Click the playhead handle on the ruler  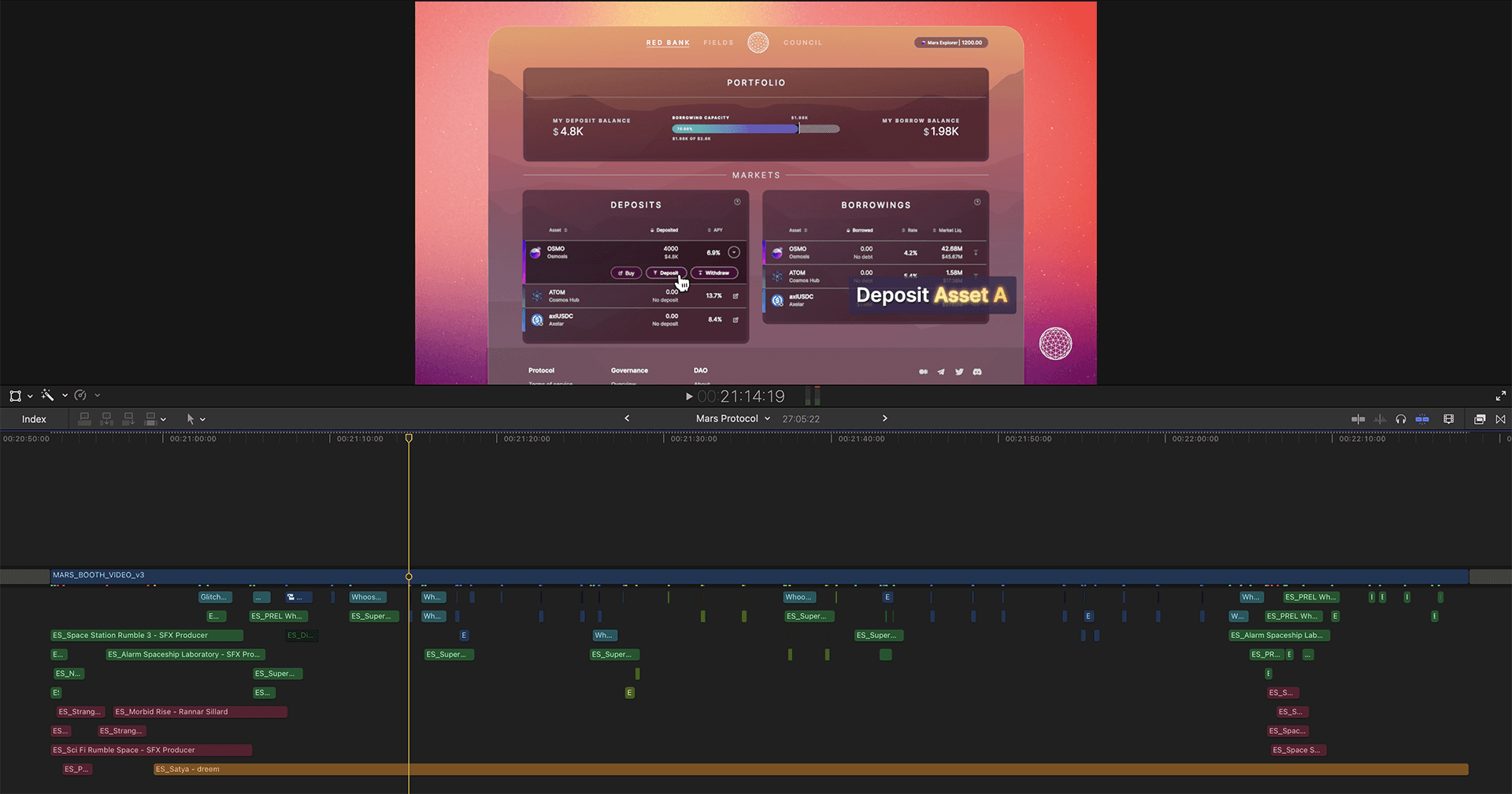409,438
